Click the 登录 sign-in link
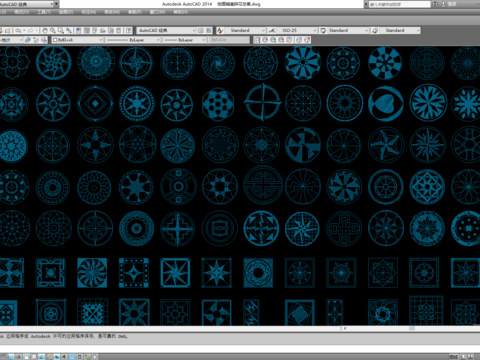 (x=452, y=4)
